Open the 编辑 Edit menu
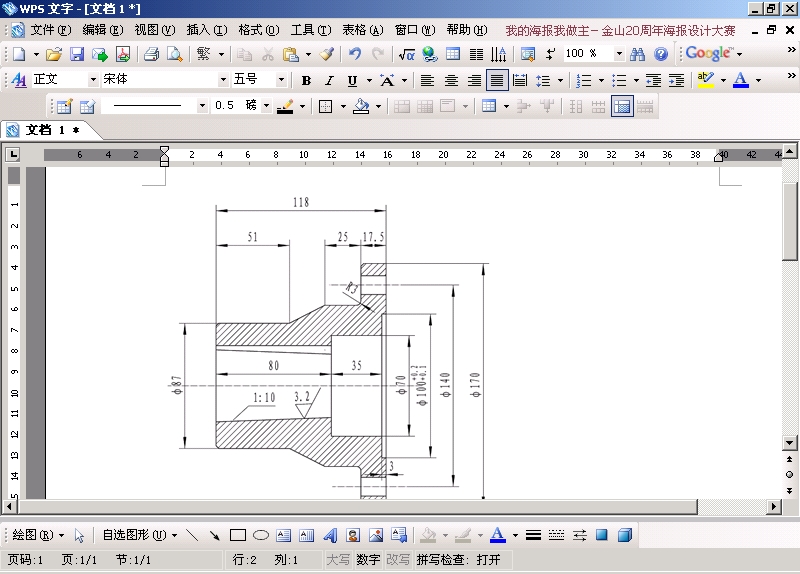The height and width of the screenshot is (574, 800). click(103, 30)
